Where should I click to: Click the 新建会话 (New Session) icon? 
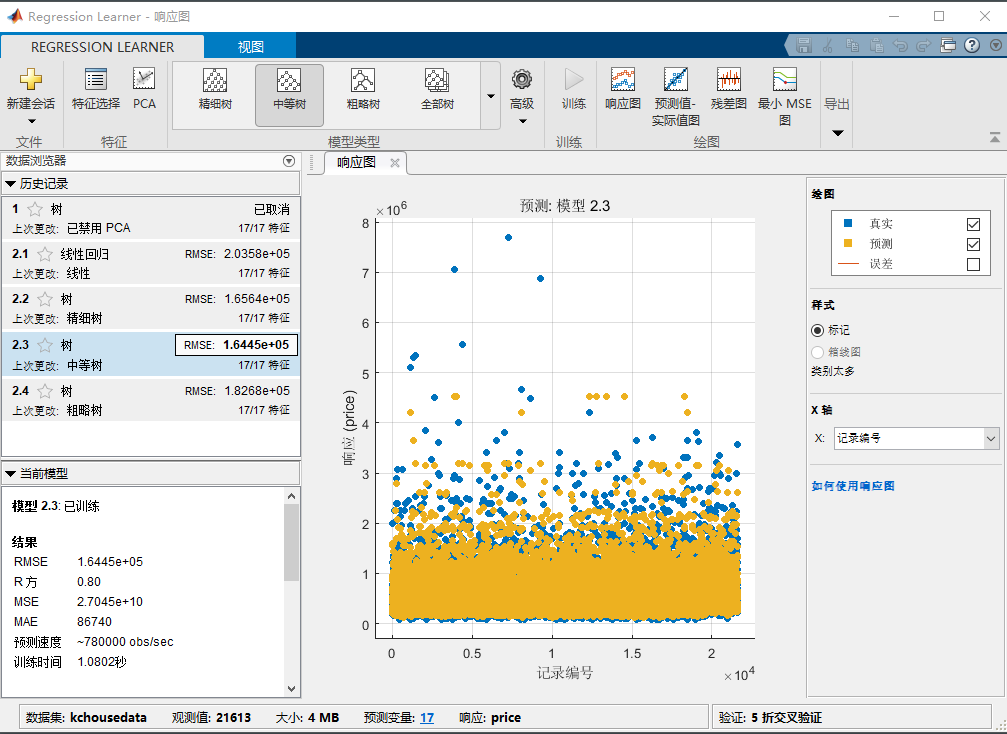30,81
